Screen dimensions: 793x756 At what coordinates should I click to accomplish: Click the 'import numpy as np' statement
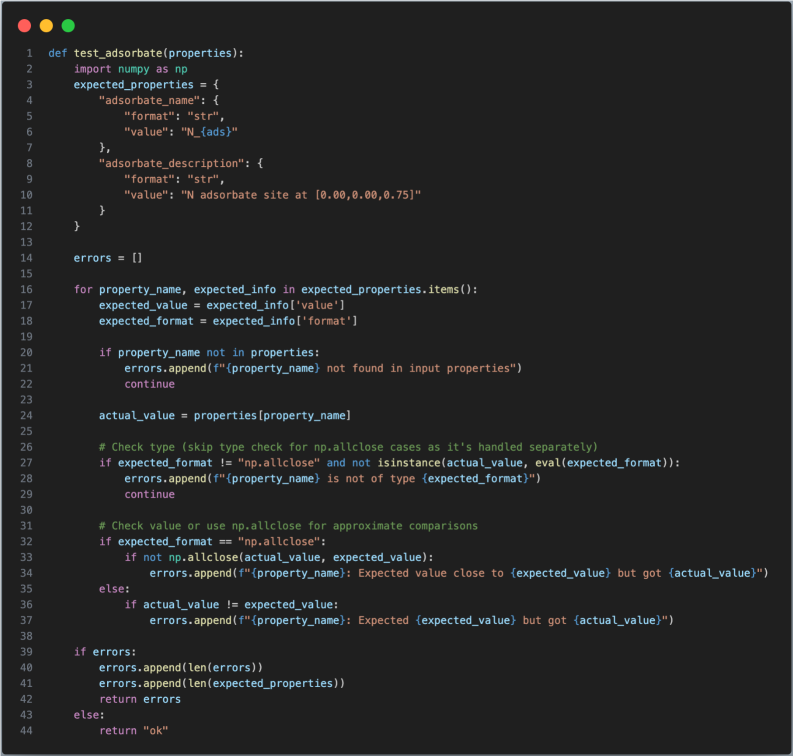point(130,69)
